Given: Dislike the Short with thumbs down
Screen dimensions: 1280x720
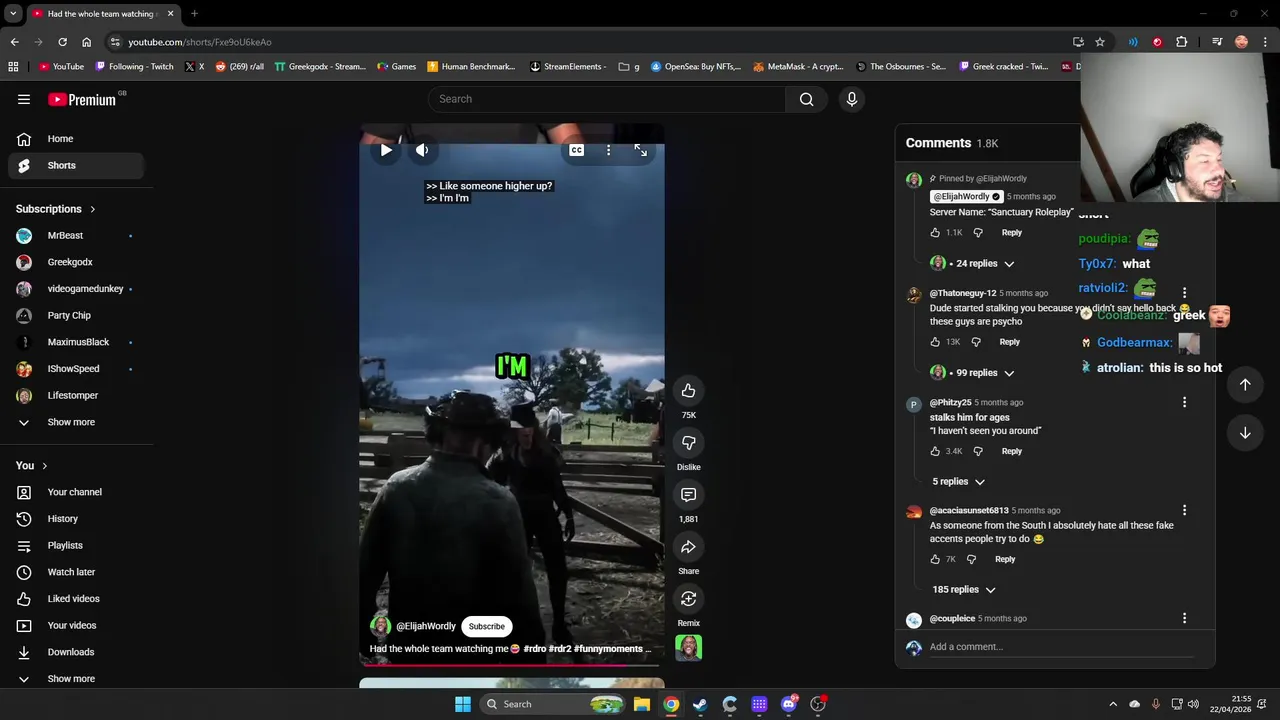Looking at the screenshot, I should [x=688, y=442].
